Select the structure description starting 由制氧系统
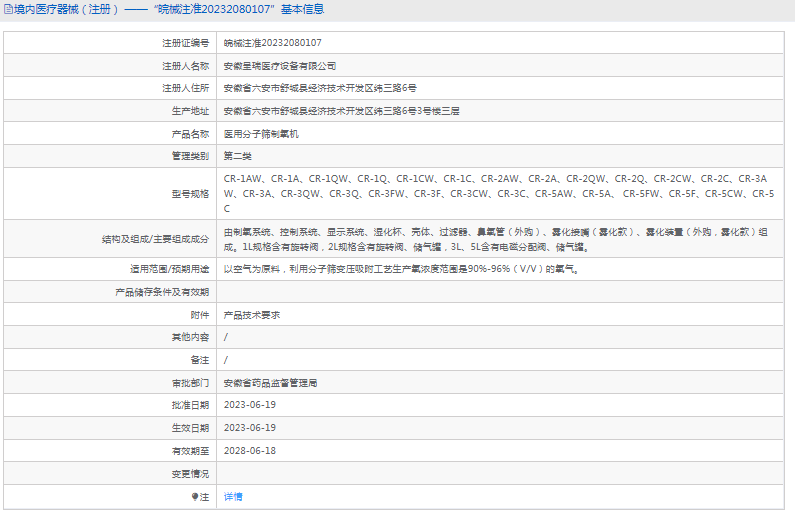Viewport: 795px width, 517px height. [x=496, y=239]
